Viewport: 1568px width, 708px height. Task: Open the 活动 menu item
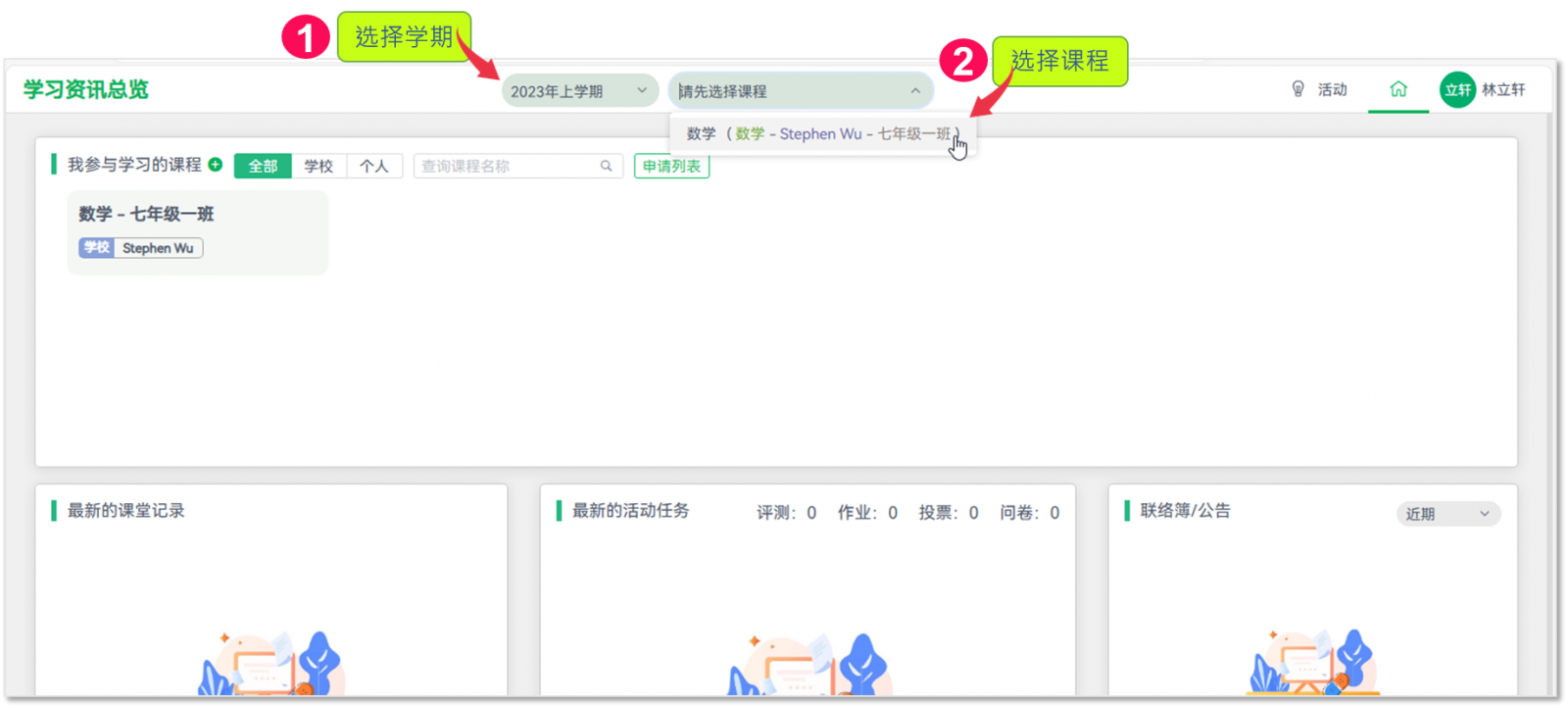[x=1332, y=90]
